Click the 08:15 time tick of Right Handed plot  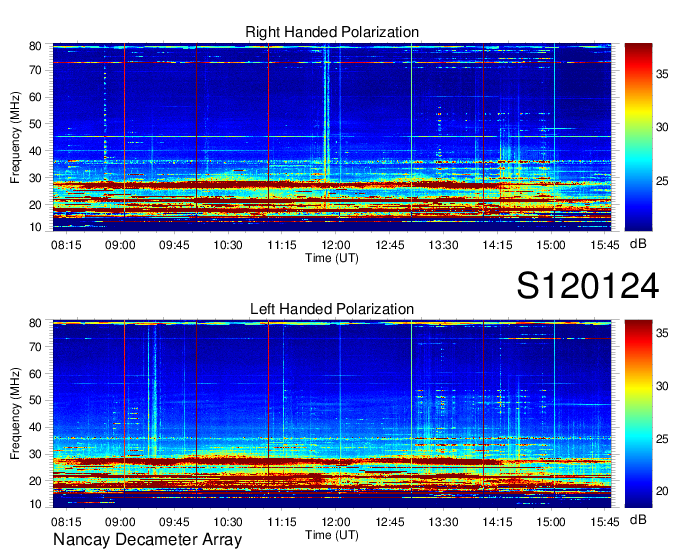66,245
